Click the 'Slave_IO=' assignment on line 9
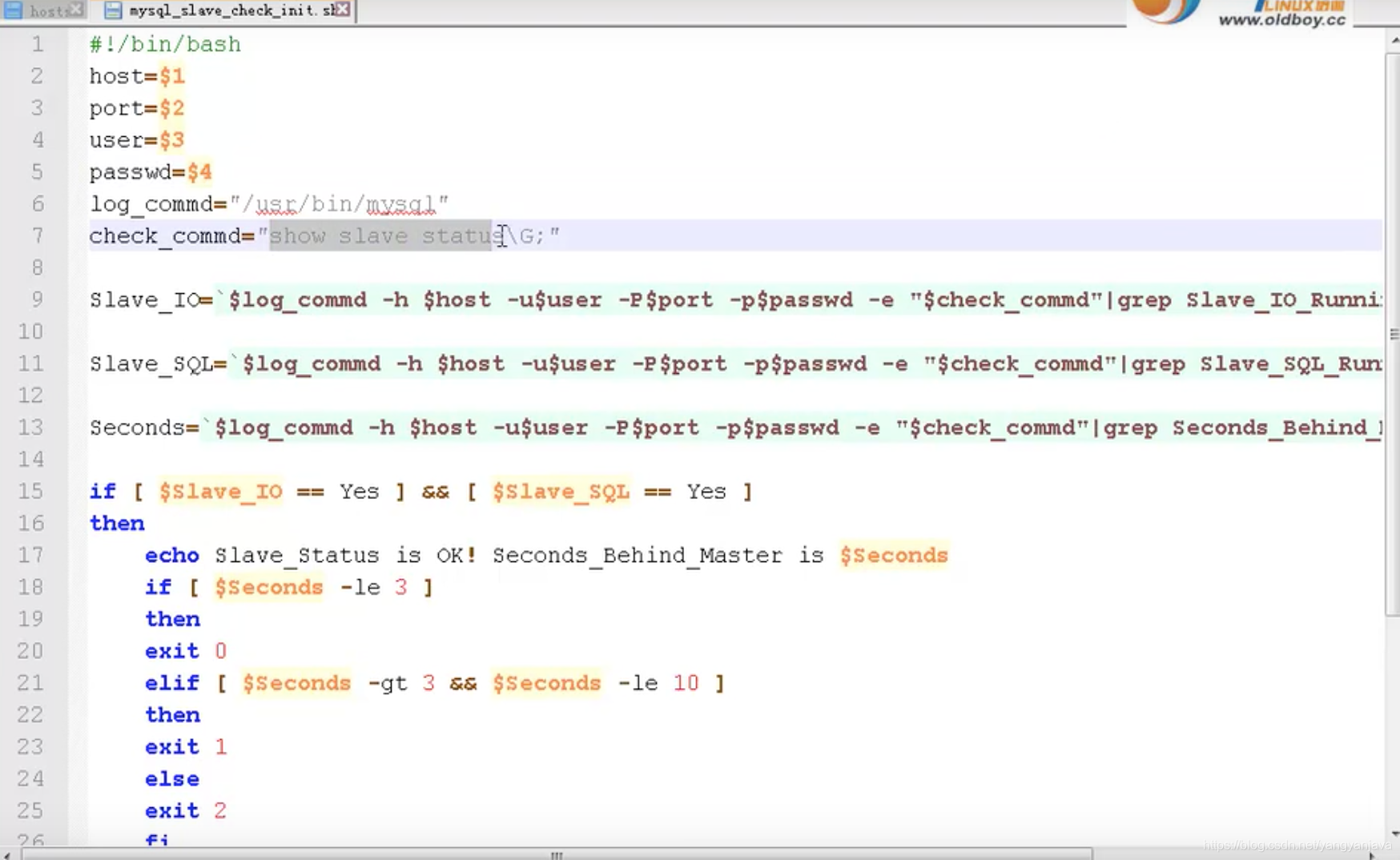Screen dimensions: 1400x860 (151, 300)
